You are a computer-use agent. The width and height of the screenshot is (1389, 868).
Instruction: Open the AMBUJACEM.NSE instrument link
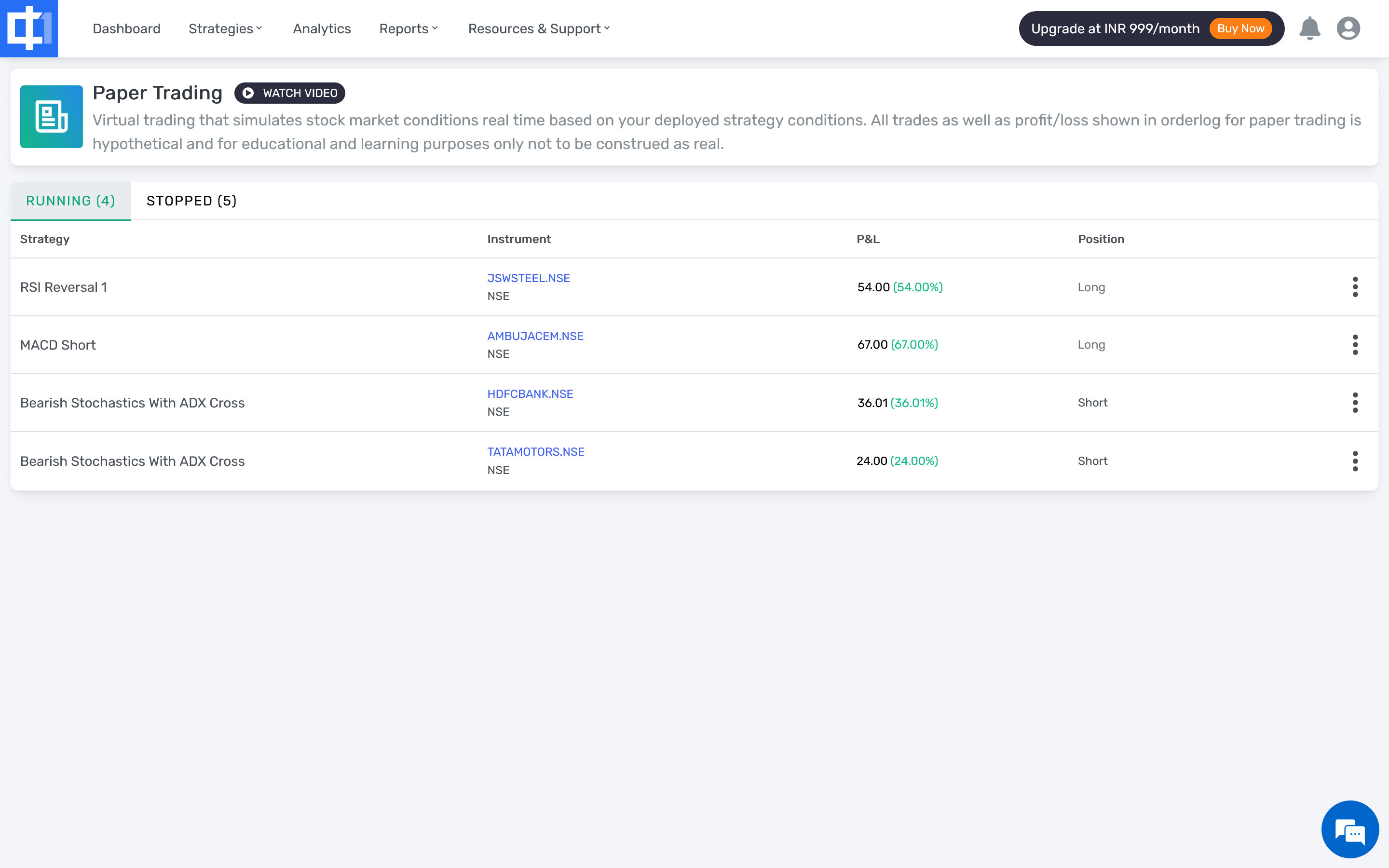coord(535,337)
